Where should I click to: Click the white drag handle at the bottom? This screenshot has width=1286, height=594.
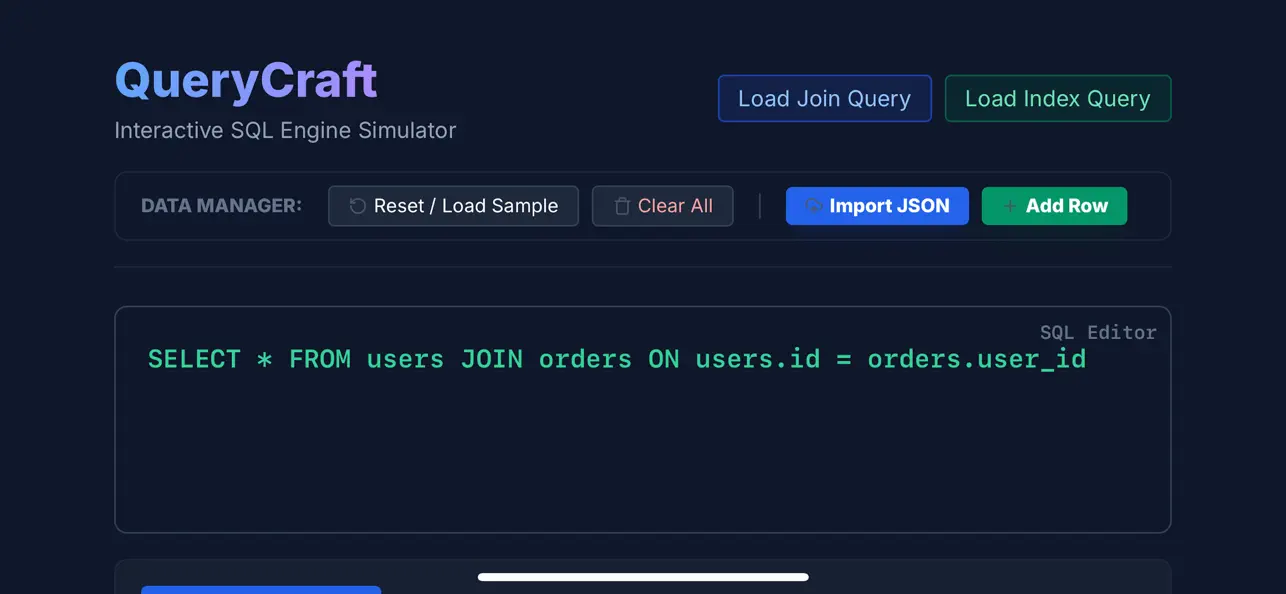[x=643, y=577]
